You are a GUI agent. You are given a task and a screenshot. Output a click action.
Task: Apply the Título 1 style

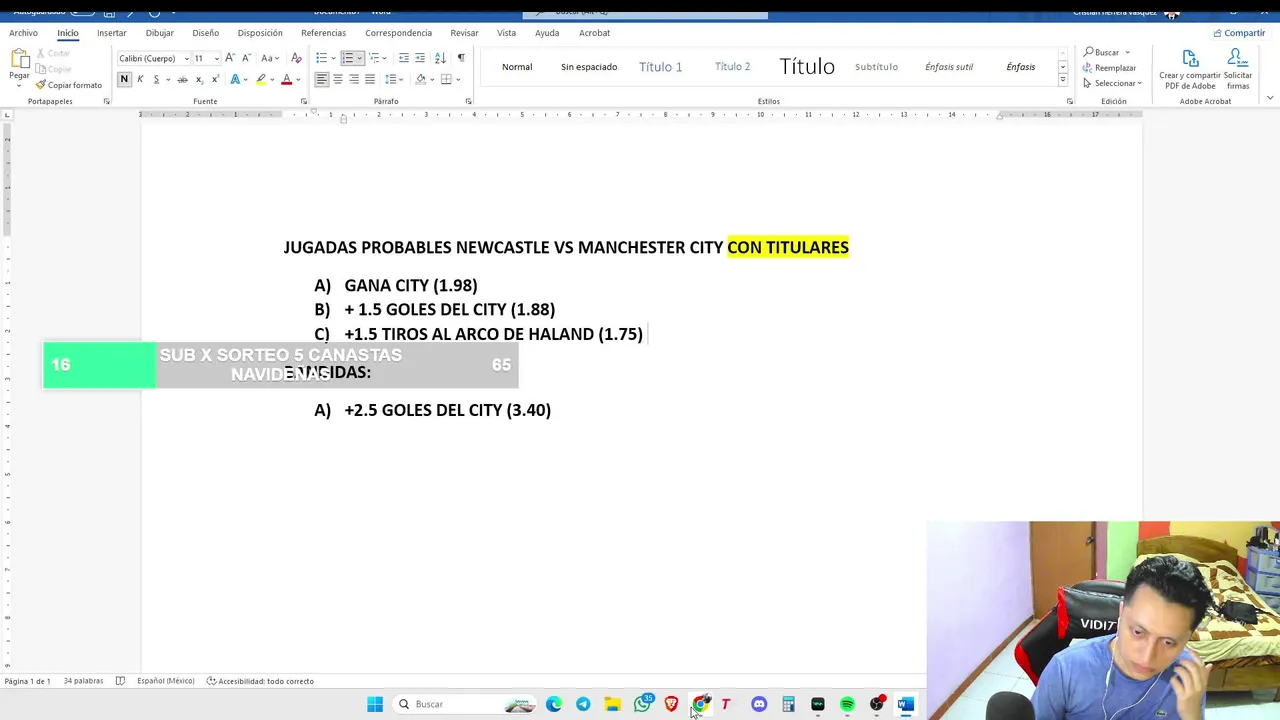(660, 67)
